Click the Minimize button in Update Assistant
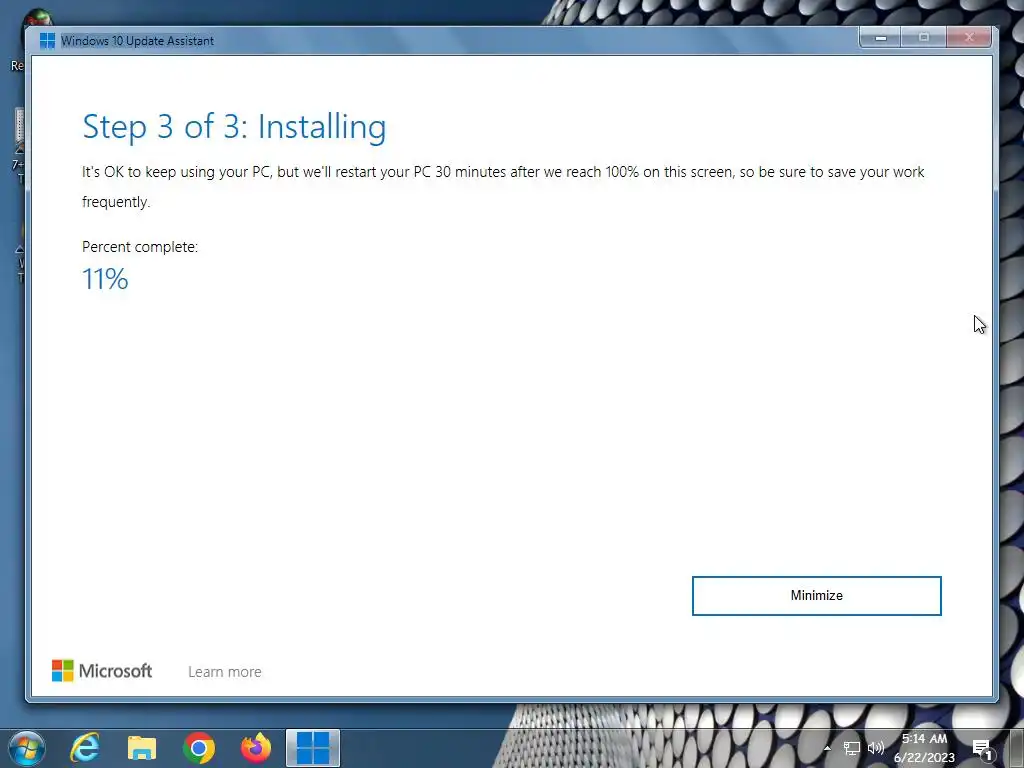 [816, 596]
